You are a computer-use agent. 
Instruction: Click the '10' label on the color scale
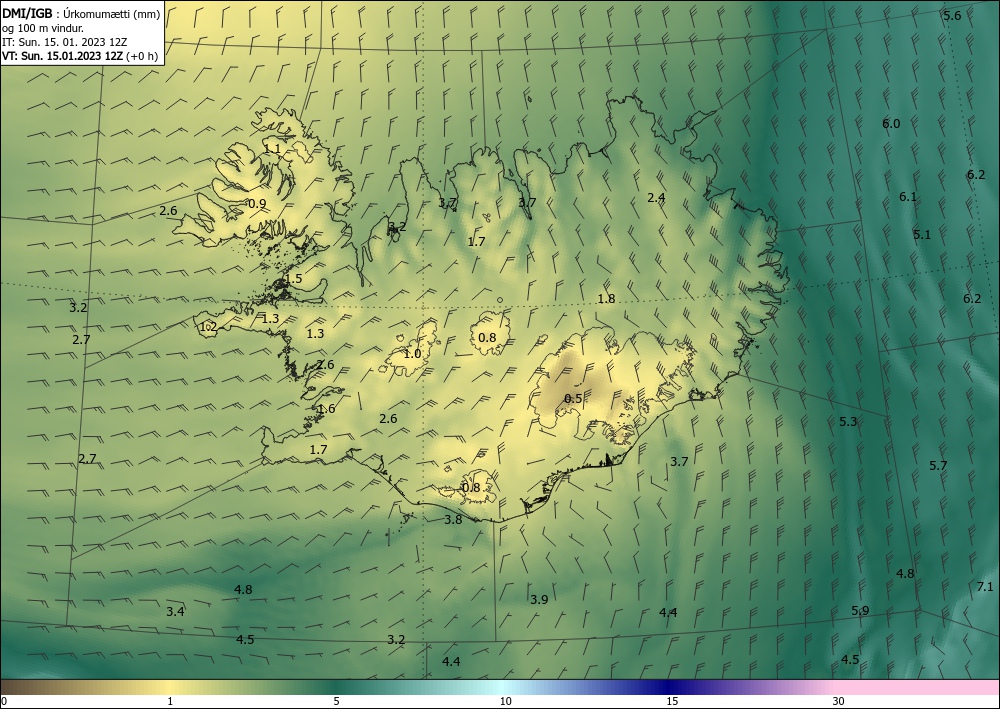505,701
